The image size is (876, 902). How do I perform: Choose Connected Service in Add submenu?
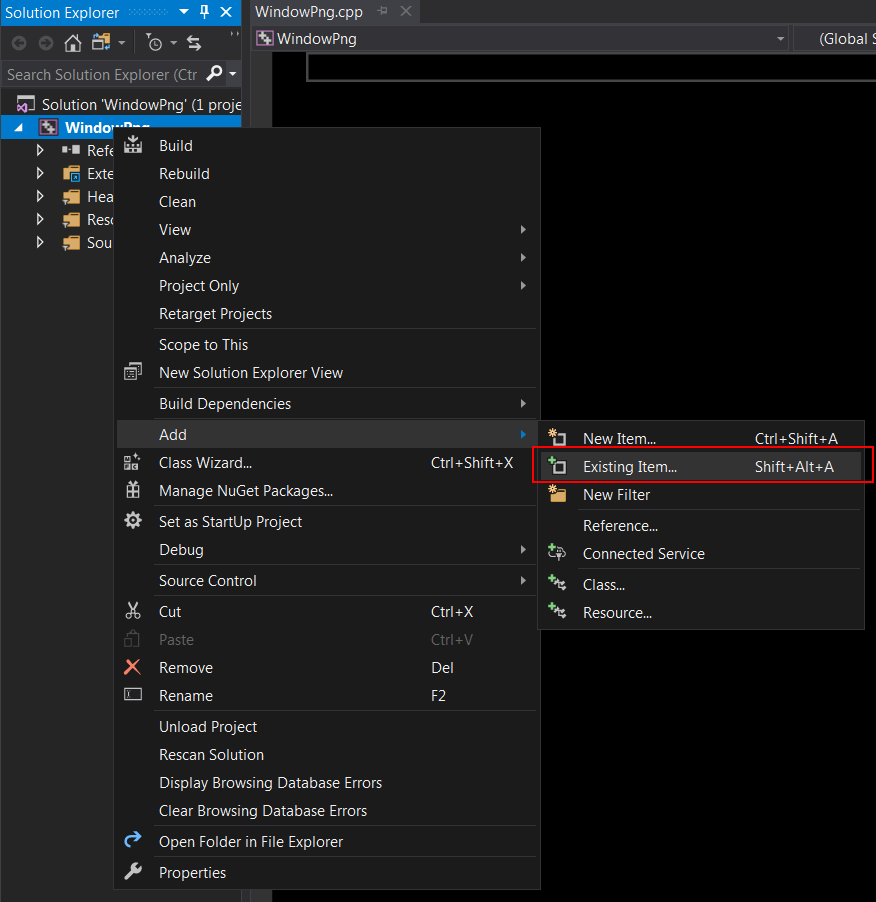point(701,554)
